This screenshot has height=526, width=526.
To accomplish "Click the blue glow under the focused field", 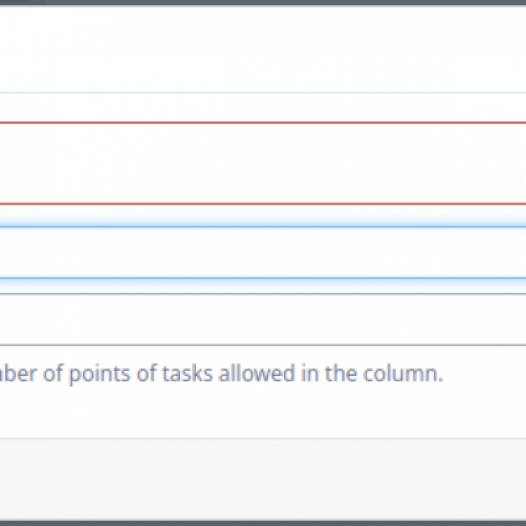I will coord(263,284).
